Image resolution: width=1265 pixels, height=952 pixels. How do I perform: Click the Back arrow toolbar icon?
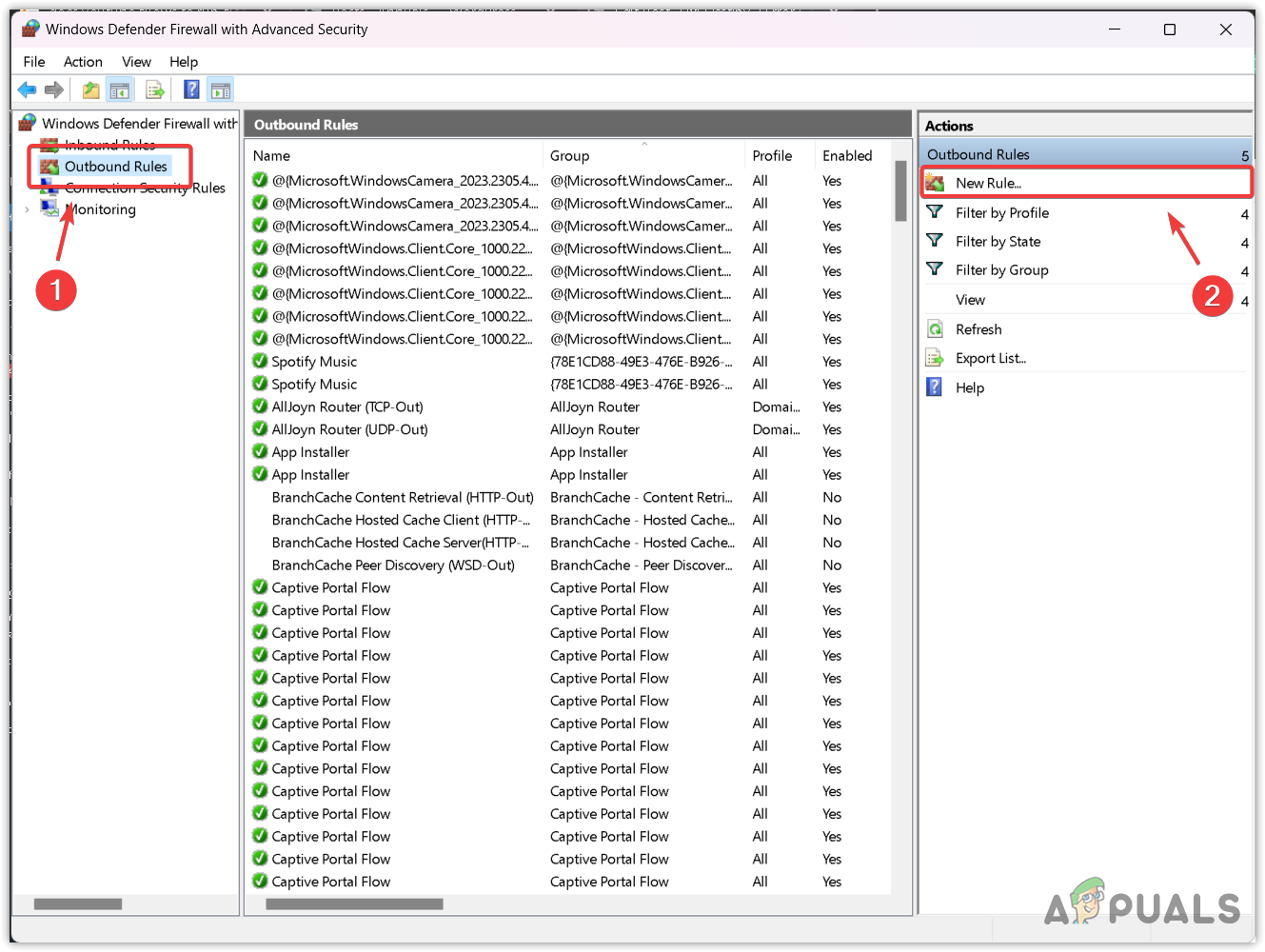(x=27, y=89)
